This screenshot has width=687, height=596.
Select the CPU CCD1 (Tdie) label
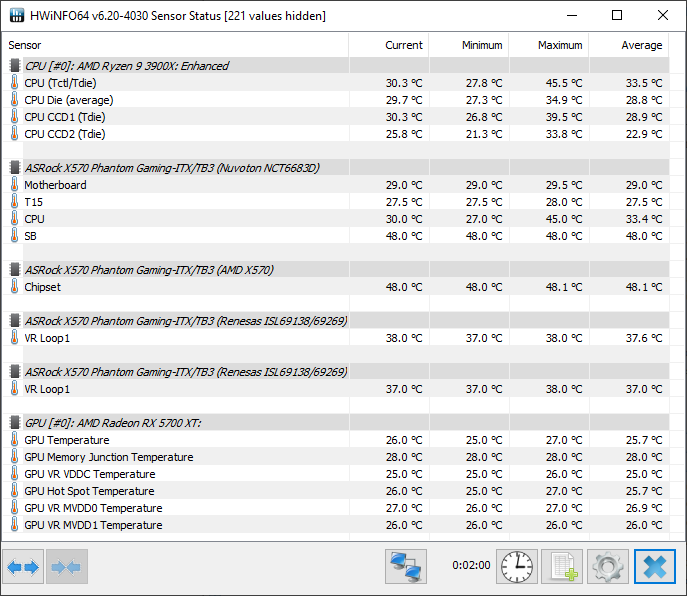65,117
